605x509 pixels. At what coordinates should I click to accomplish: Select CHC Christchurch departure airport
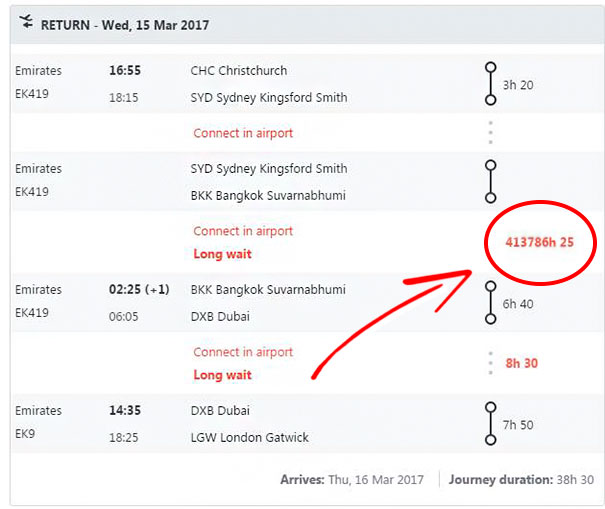coord(239,71)
